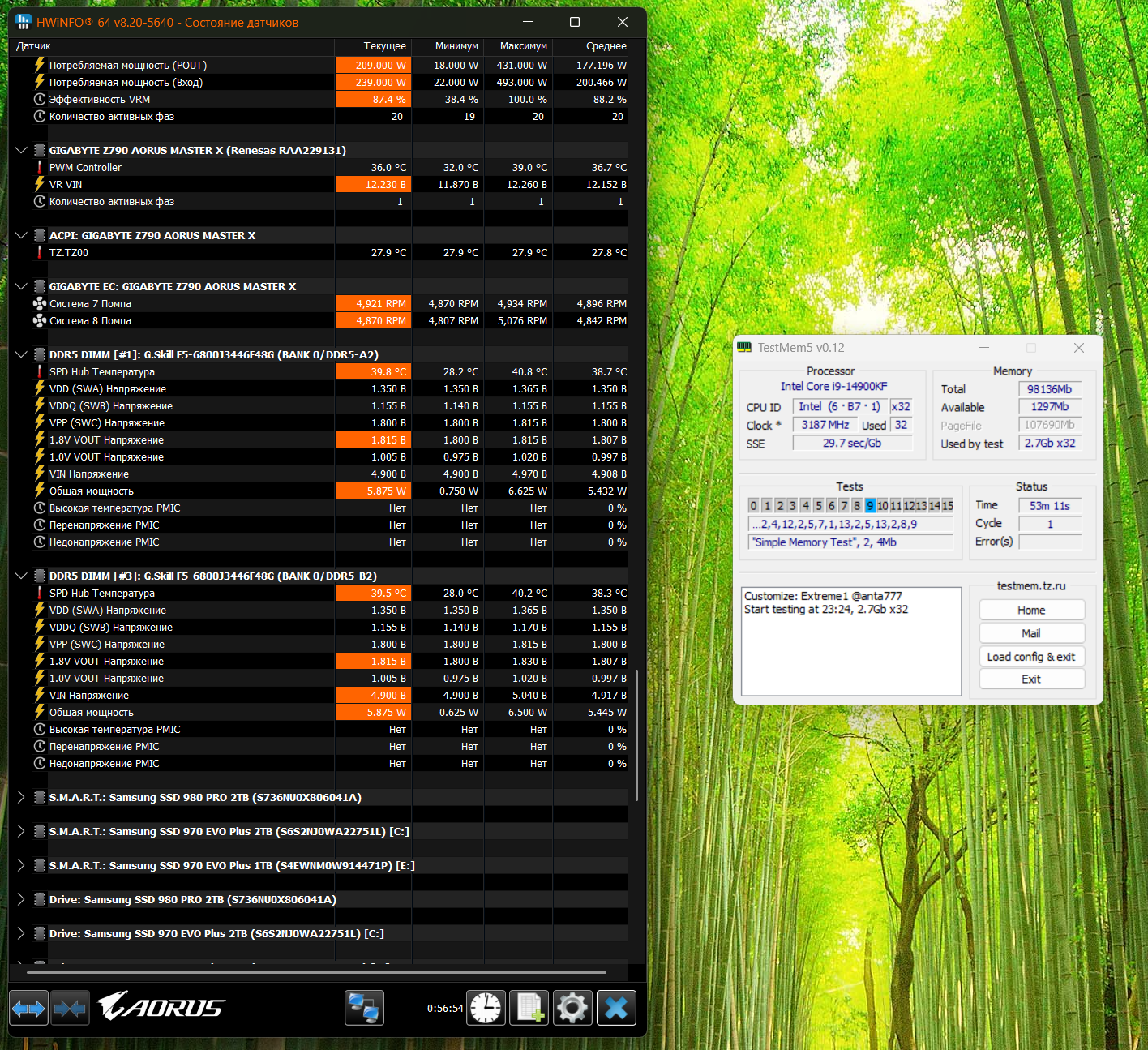The height and width of the screenshot is (1050, 1148).
Task: Click the vertical scrollbar of the sensor list
Action: click(636, 735)
